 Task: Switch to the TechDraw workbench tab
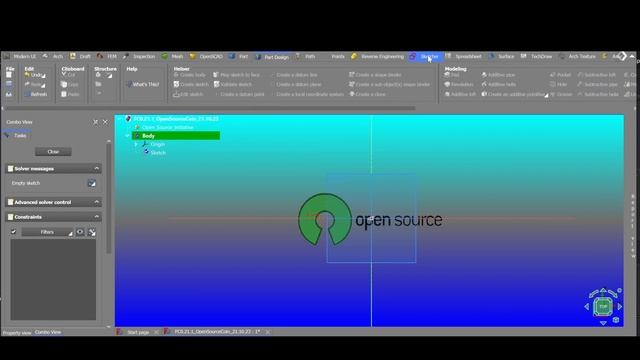point(537,56)
